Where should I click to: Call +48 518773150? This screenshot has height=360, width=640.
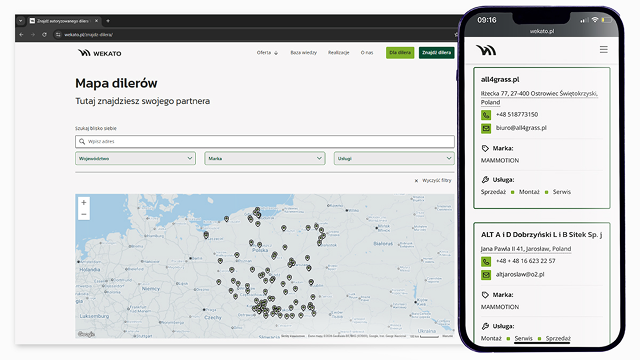pos(517,114)
